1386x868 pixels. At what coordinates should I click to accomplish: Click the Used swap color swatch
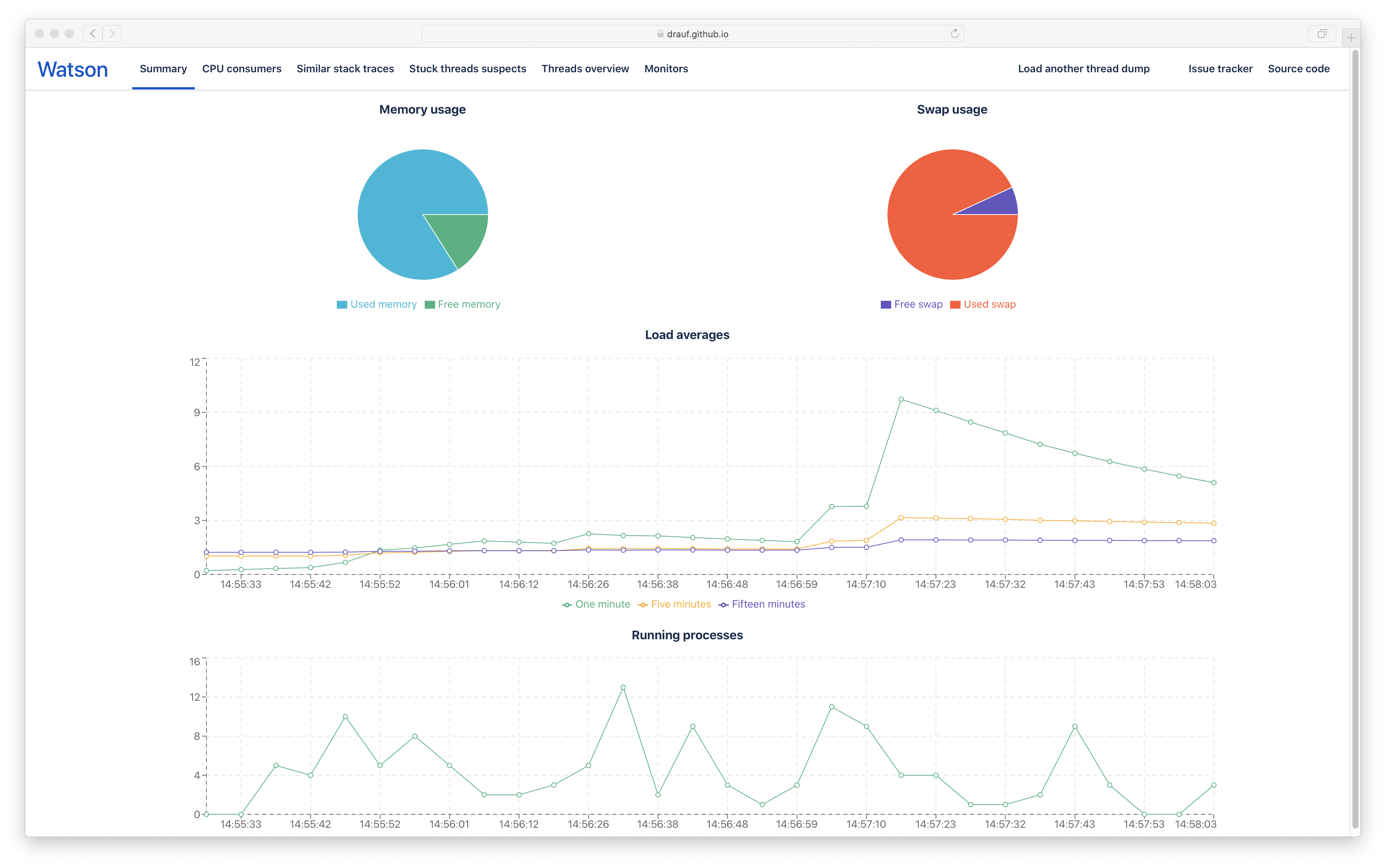tap(955, 305)
